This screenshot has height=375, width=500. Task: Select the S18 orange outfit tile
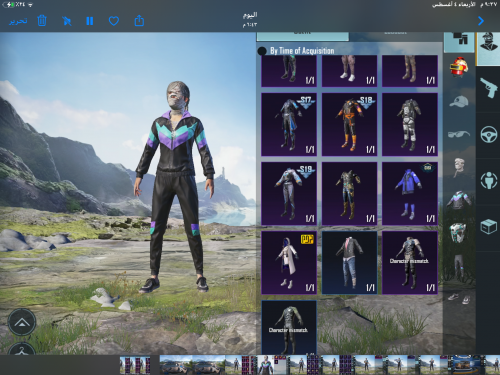349,125
